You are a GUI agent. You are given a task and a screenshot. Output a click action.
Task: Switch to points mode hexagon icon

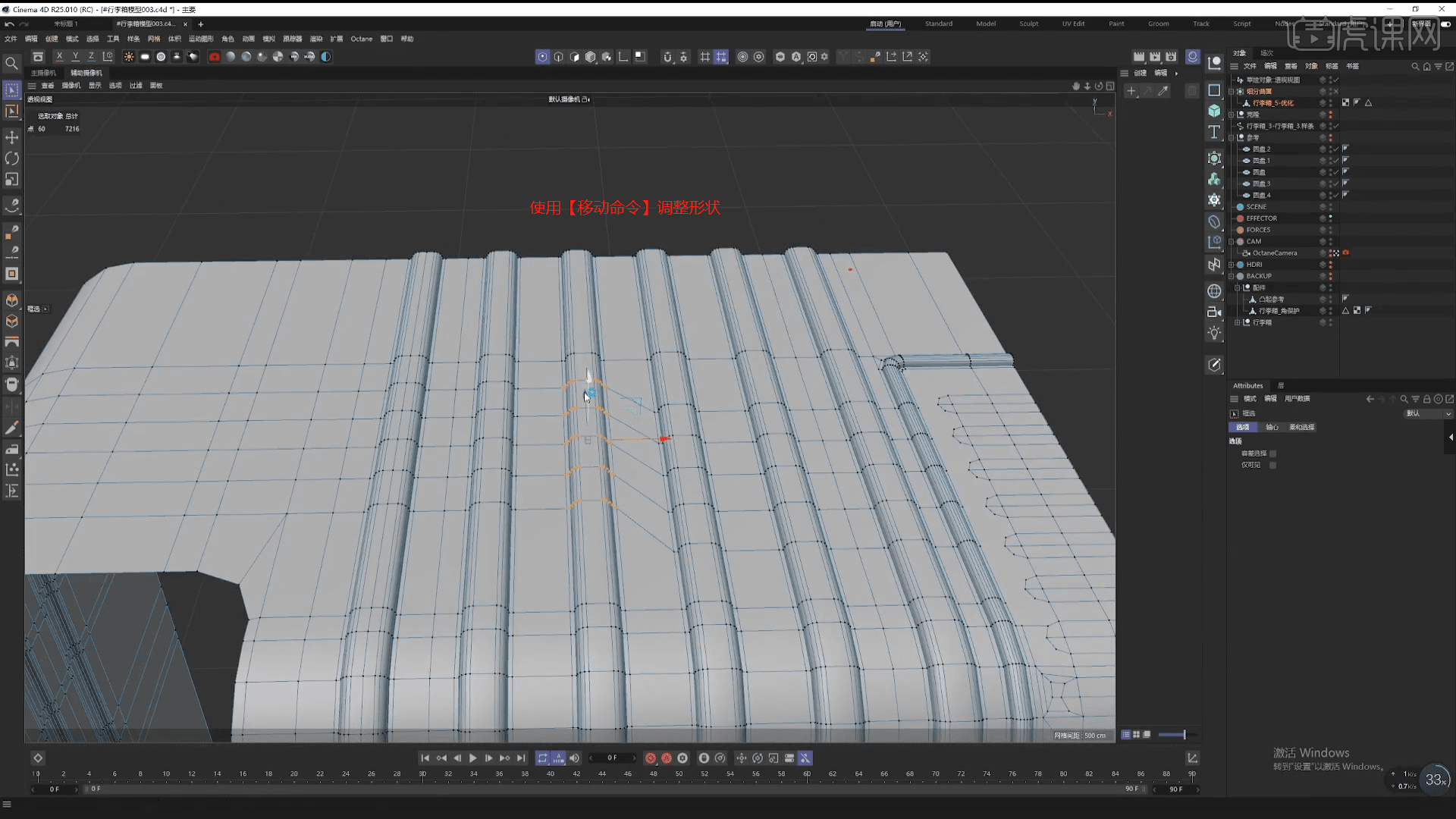(x=543, y=57)
